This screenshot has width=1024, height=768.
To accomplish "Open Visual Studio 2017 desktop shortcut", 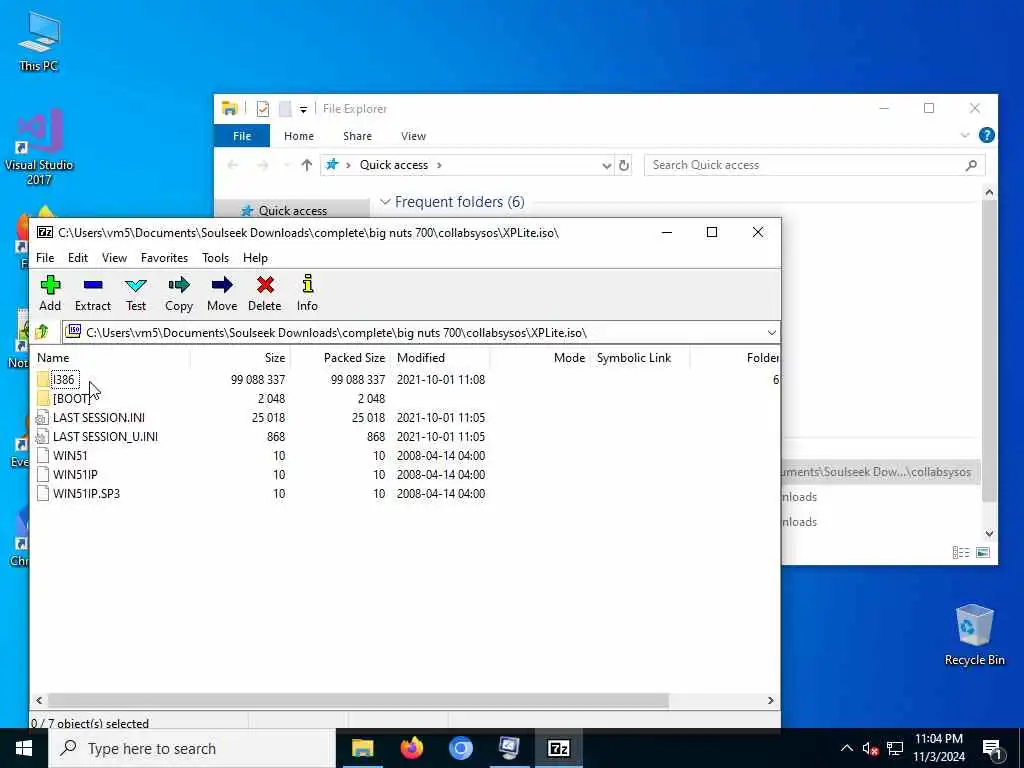I will (x=39, y=147).
